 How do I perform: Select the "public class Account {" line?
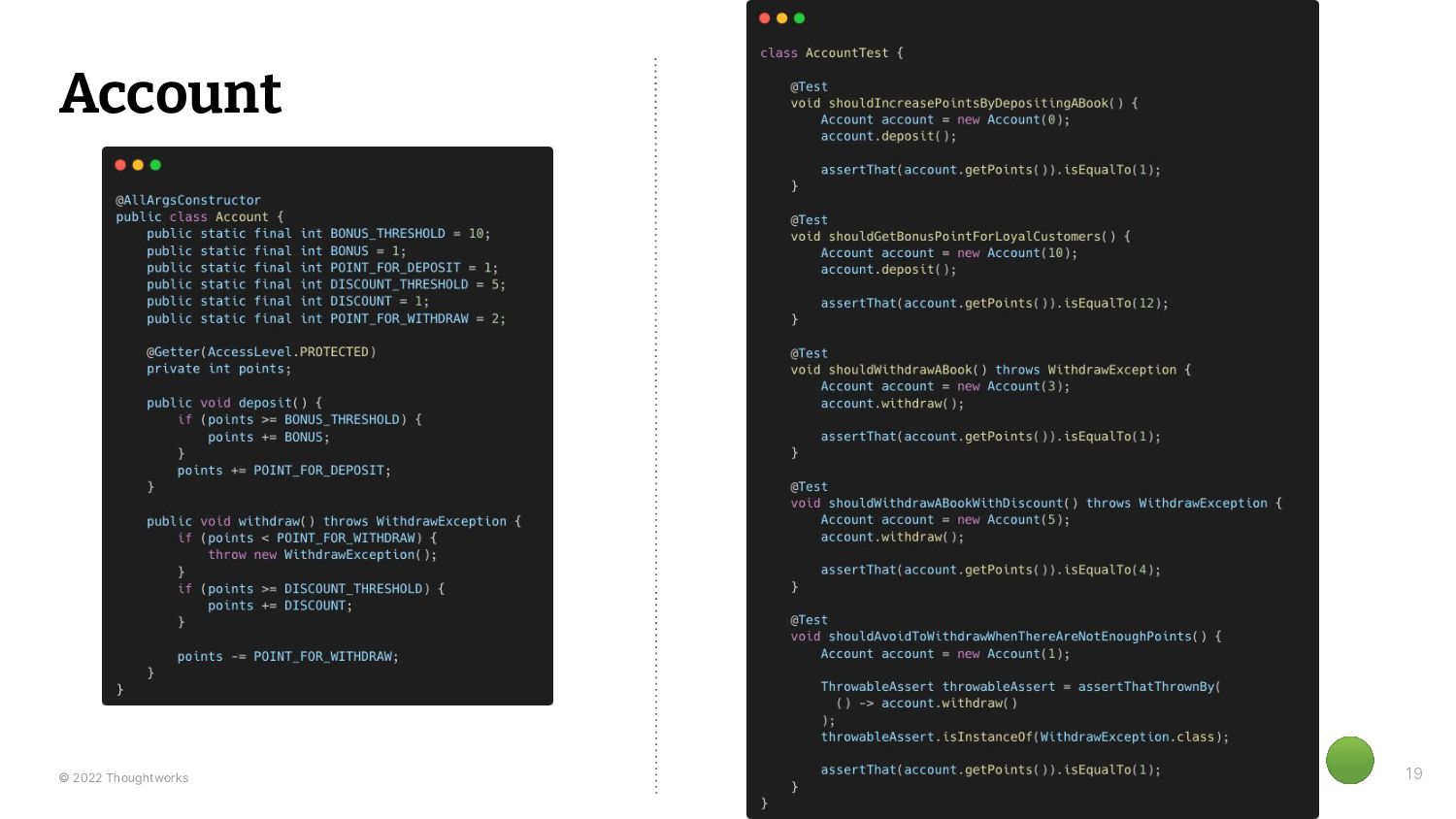(x=200, y=217)
